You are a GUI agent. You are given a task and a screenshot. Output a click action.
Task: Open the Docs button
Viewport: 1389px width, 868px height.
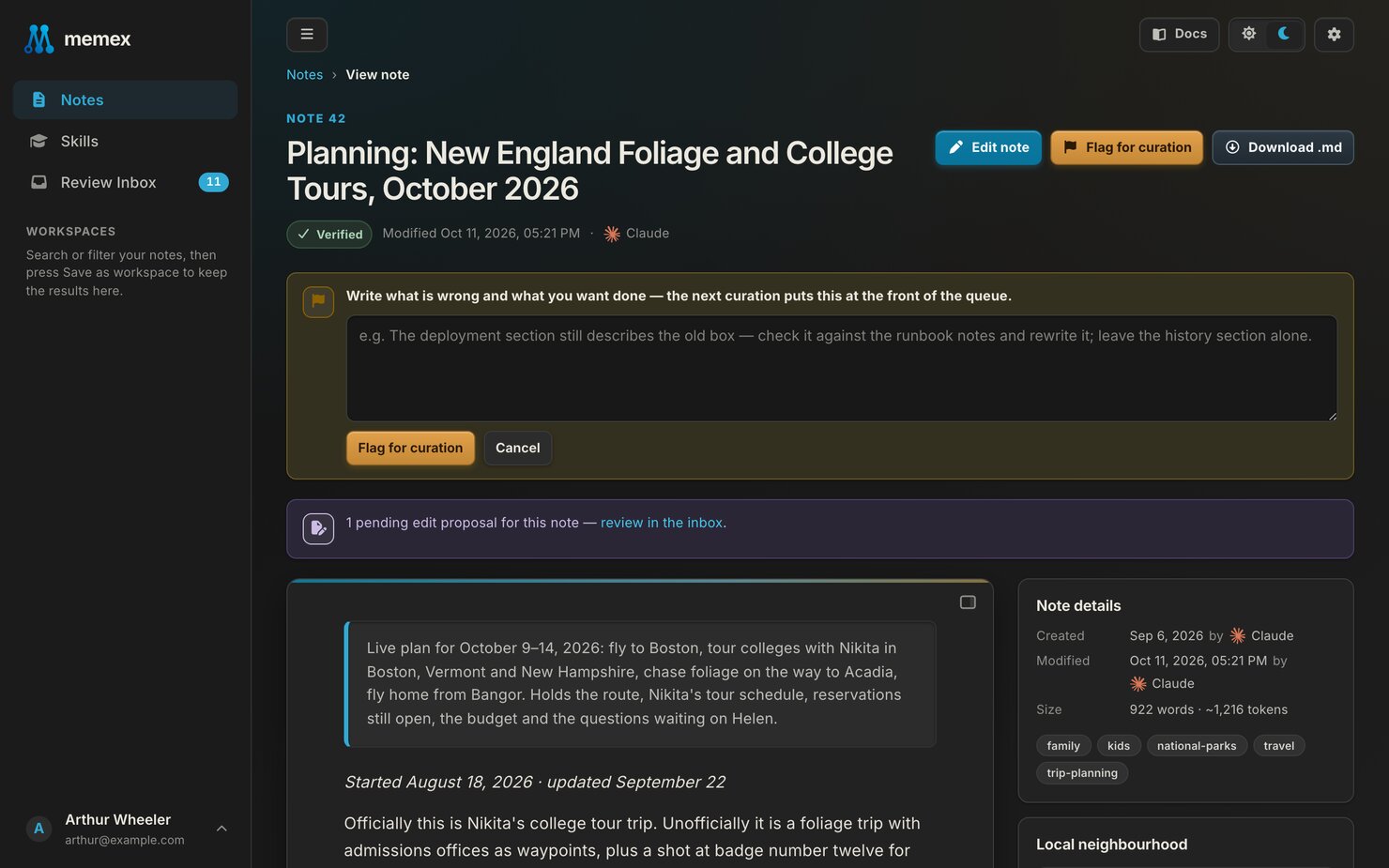tap(1179, 35)
